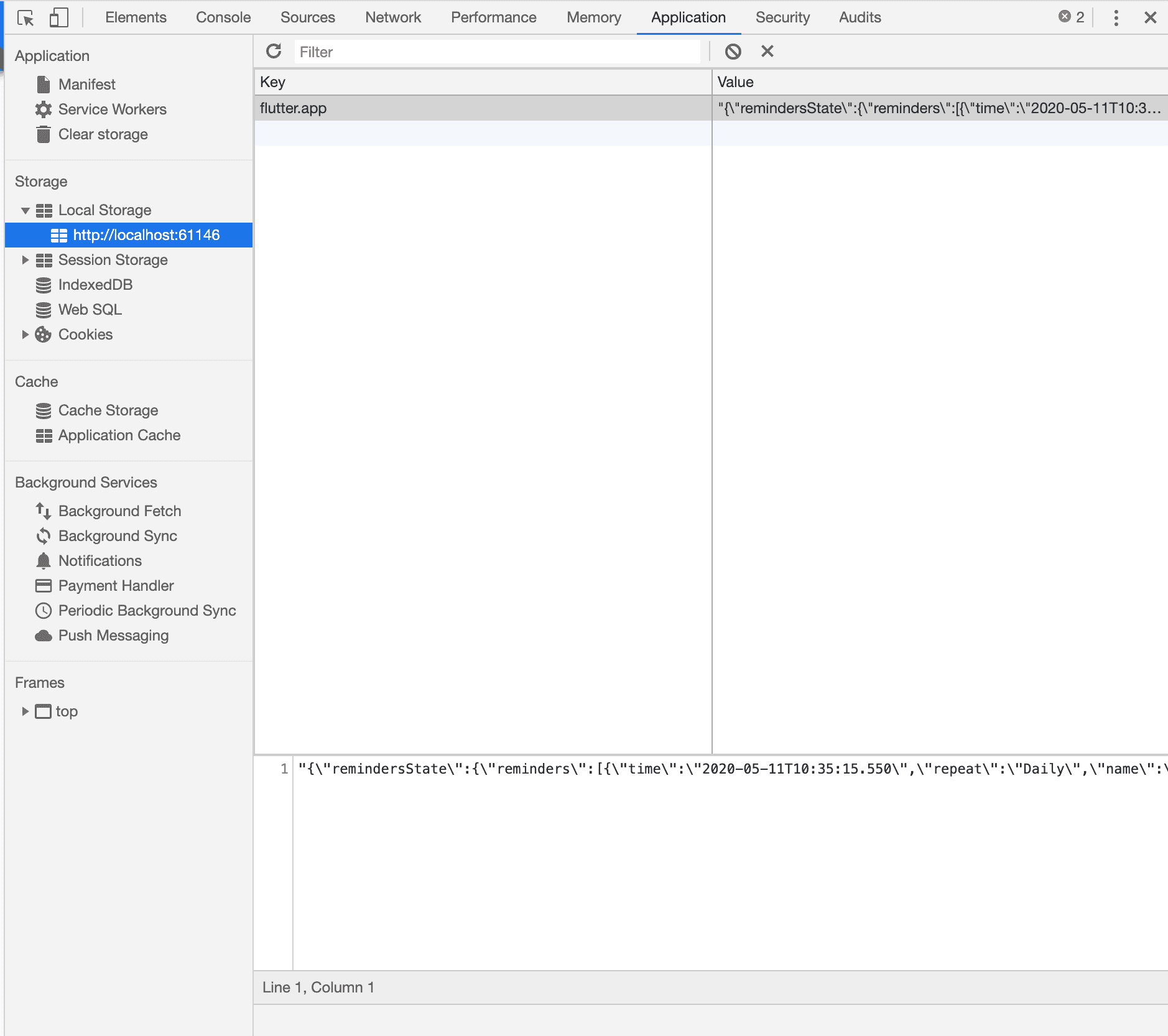The image size is (1168, 1036).
Task: Select Push Messaging background service
Action: [113, 635]
